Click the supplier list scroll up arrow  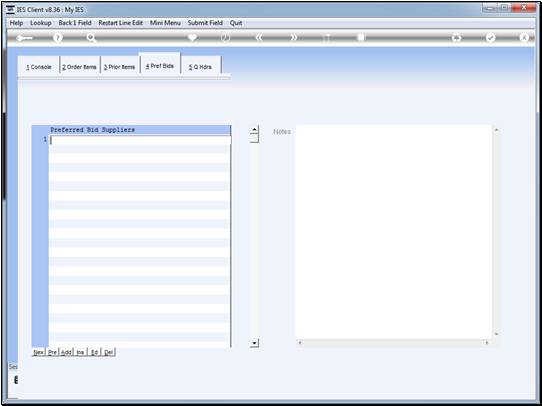pos(254,130)
